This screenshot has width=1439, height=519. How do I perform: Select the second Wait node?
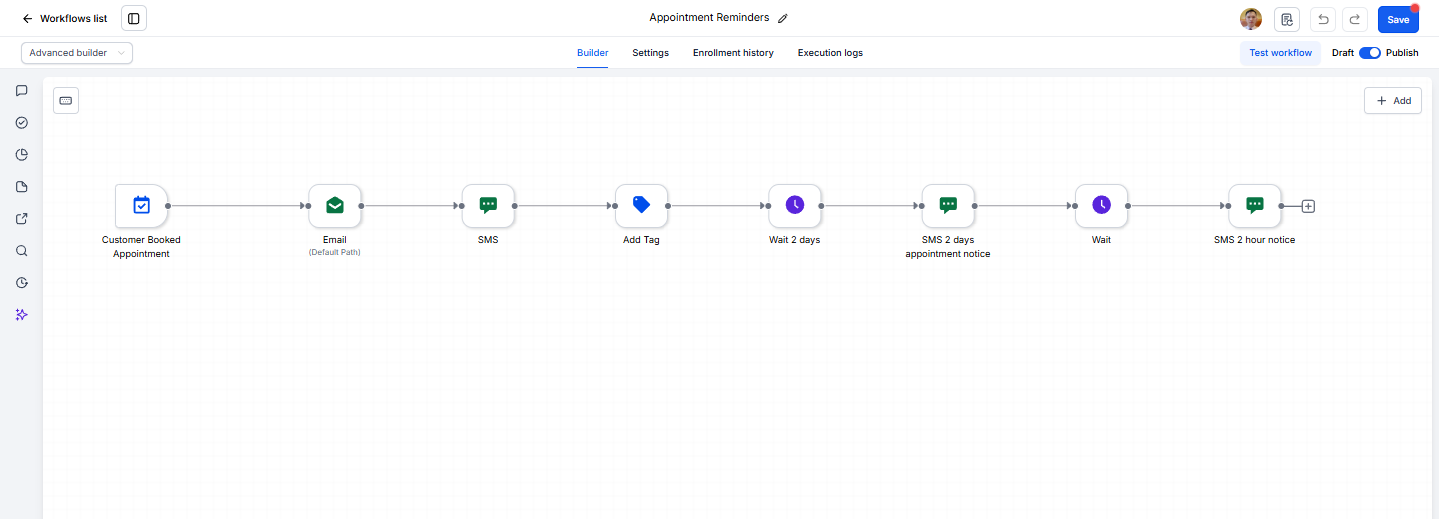point(1101,205)
